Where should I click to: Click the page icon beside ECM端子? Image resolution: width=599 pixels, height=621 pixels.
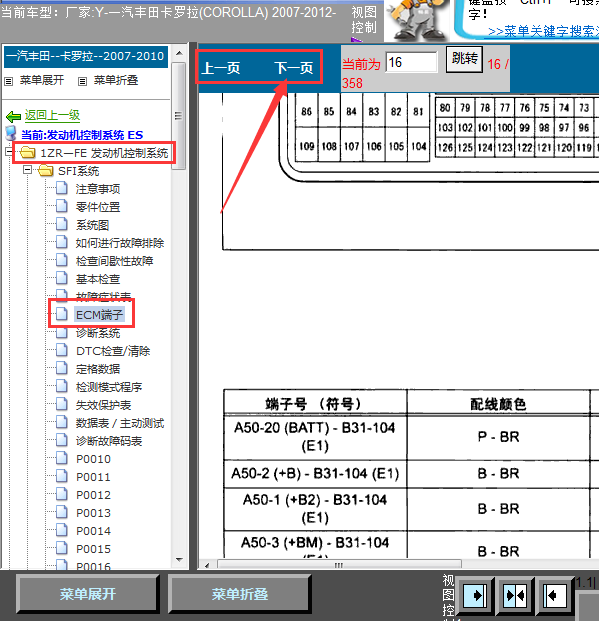click(62, 314)
